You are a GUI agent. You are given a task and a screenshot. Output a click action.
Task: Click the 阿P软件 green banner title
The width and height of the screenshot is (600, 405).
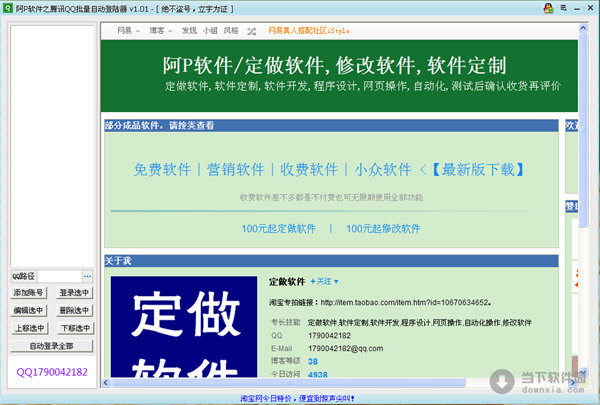click(335, 65)
